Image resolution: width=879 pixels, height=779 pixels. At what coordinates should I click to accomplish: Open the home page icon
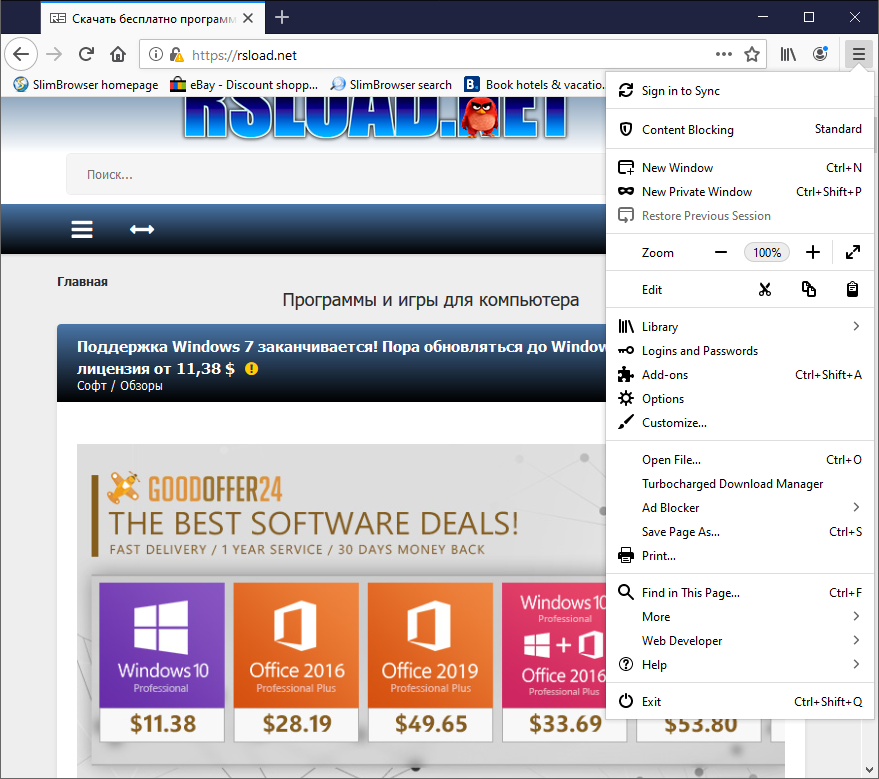[x=118, y=54]
